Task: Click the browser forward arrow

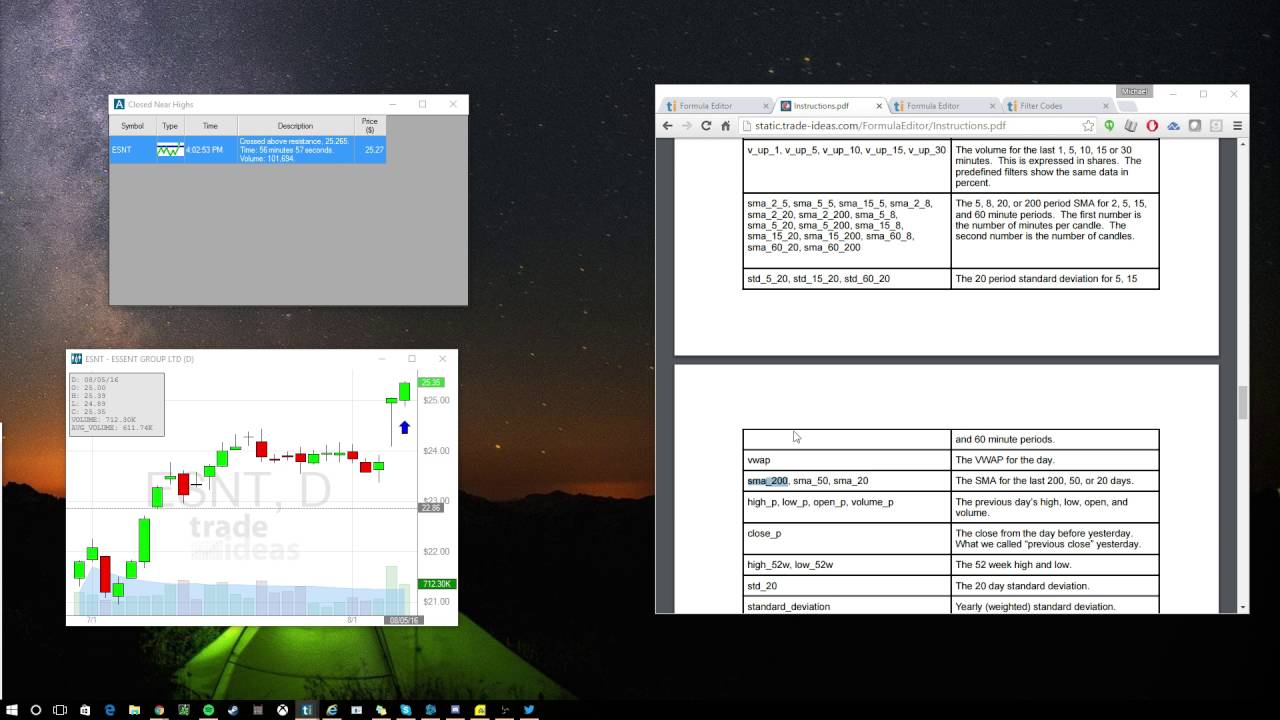Action: [686, 126]
